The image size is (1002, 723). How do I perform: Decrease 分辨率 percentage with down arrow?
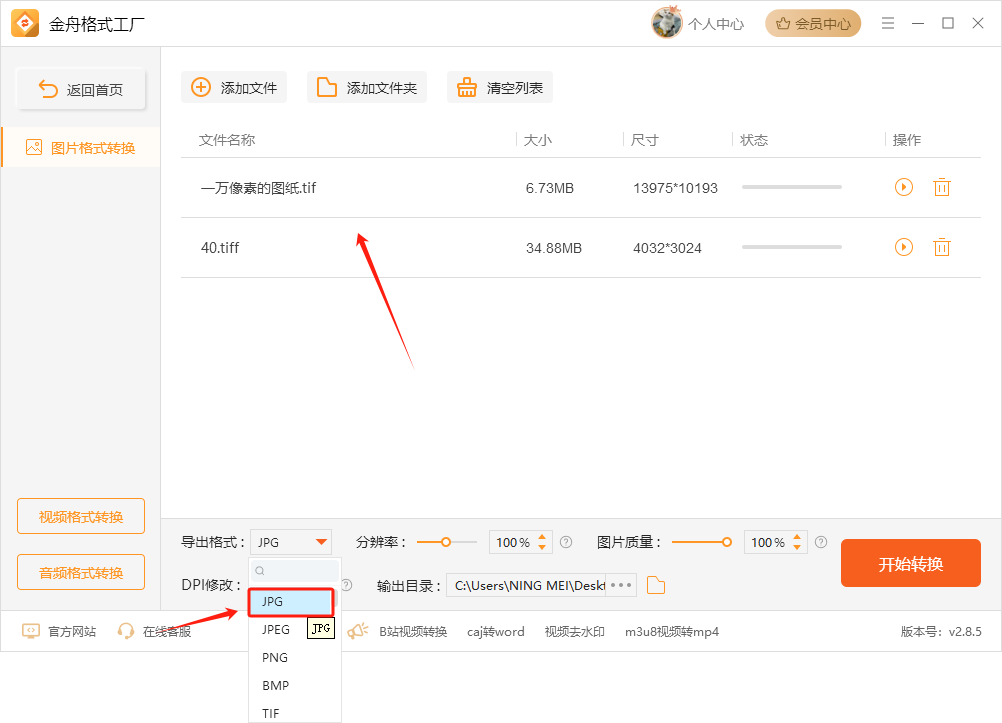[542, 547]
